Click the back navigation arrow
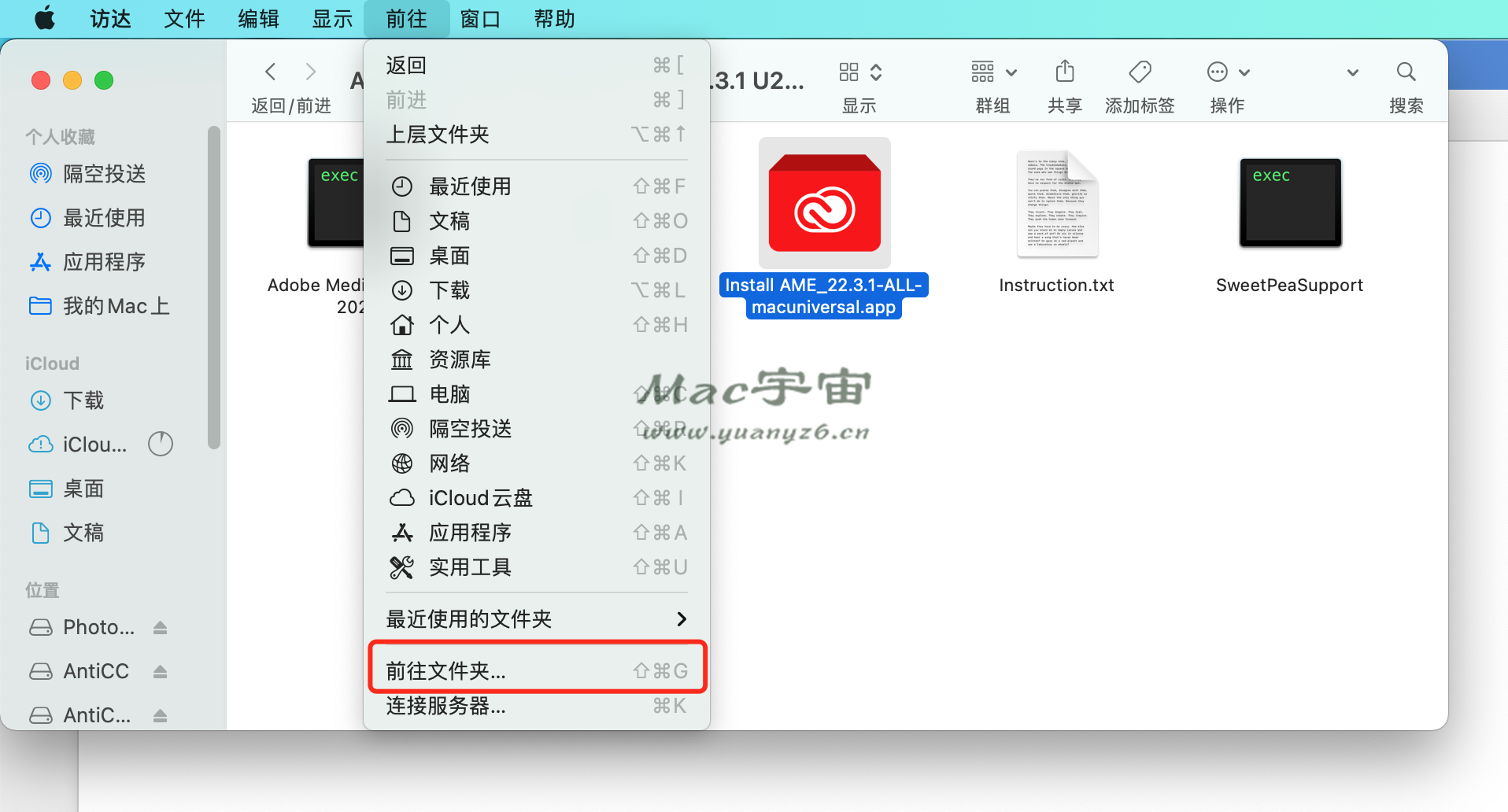This screenshot has width=1508, height=812. (271, 72)
